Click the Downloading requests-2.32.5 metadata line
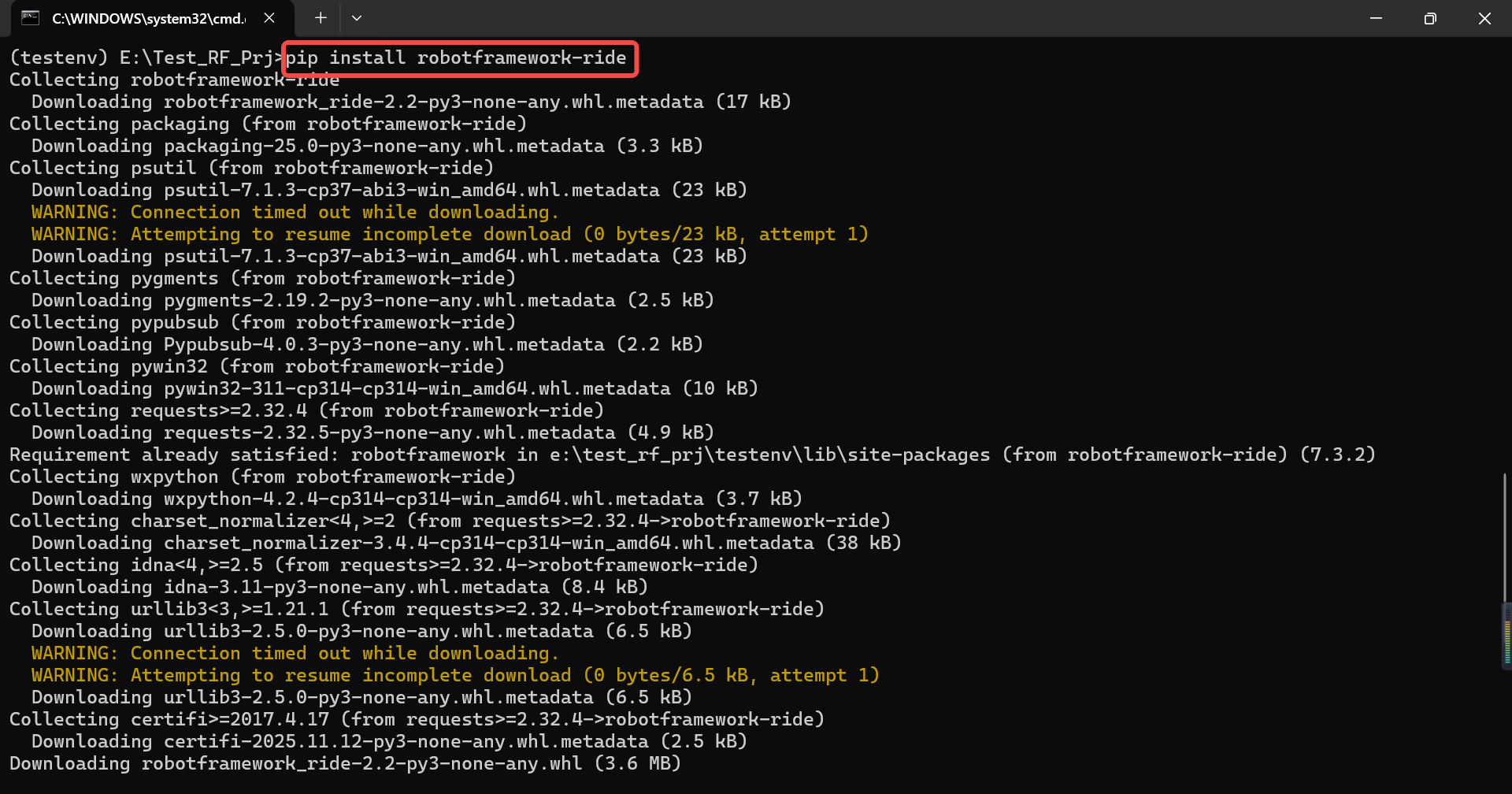Viewport: 1512px width, 794px height. [372, 432]
